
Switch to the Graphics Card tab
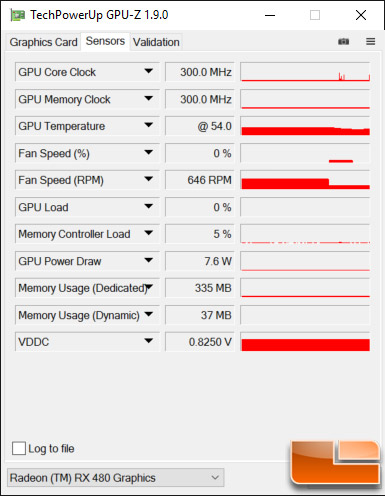(43, 42)
